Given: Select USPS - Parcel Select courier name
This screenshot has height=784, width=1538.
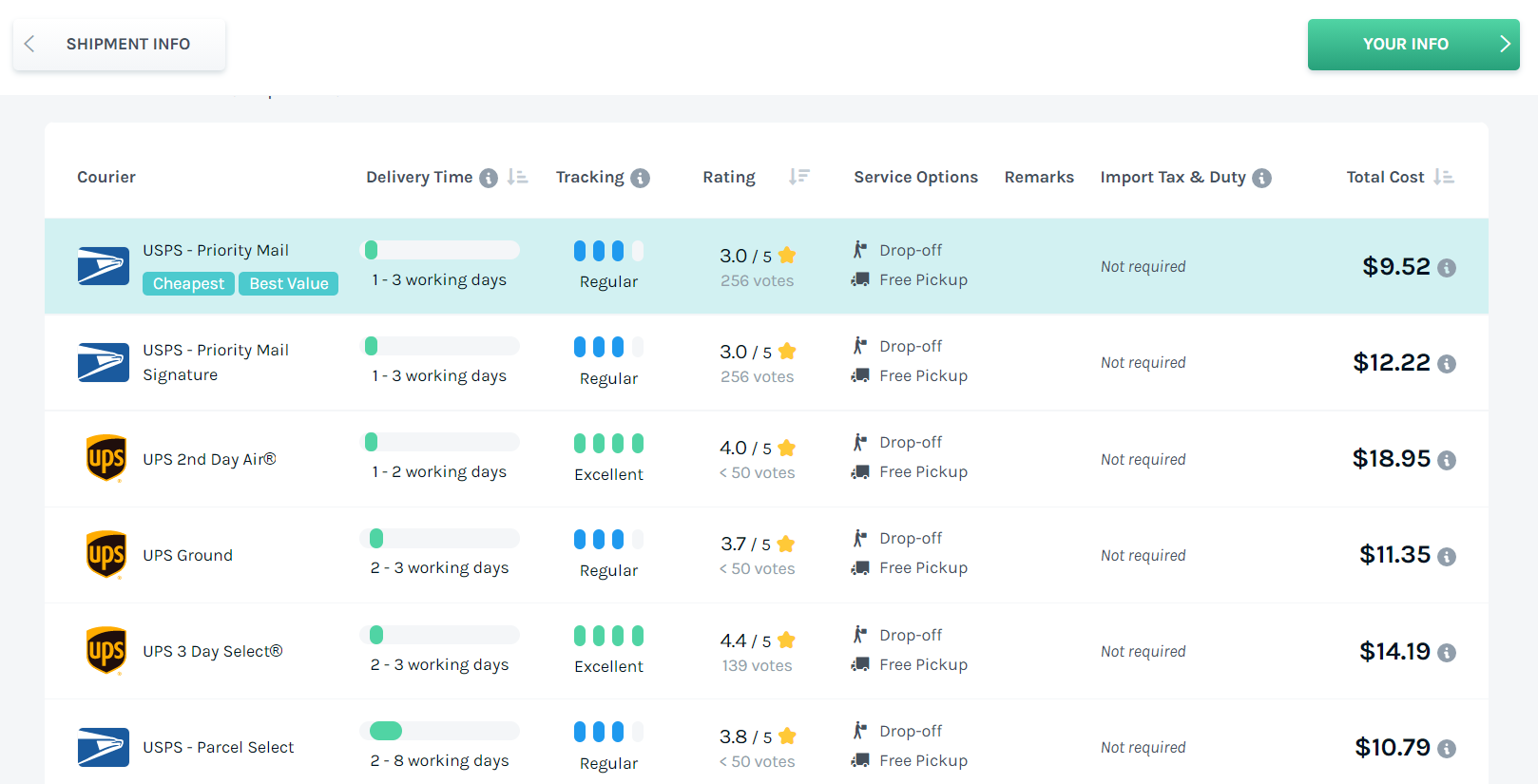Looking at the screenshot, I should point(219,747).
